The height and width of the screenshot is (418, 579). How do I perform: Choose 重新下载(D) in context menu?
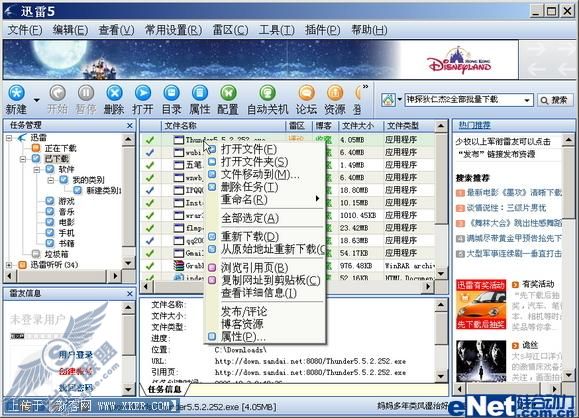pyautogui.click(x=250, y=236)
